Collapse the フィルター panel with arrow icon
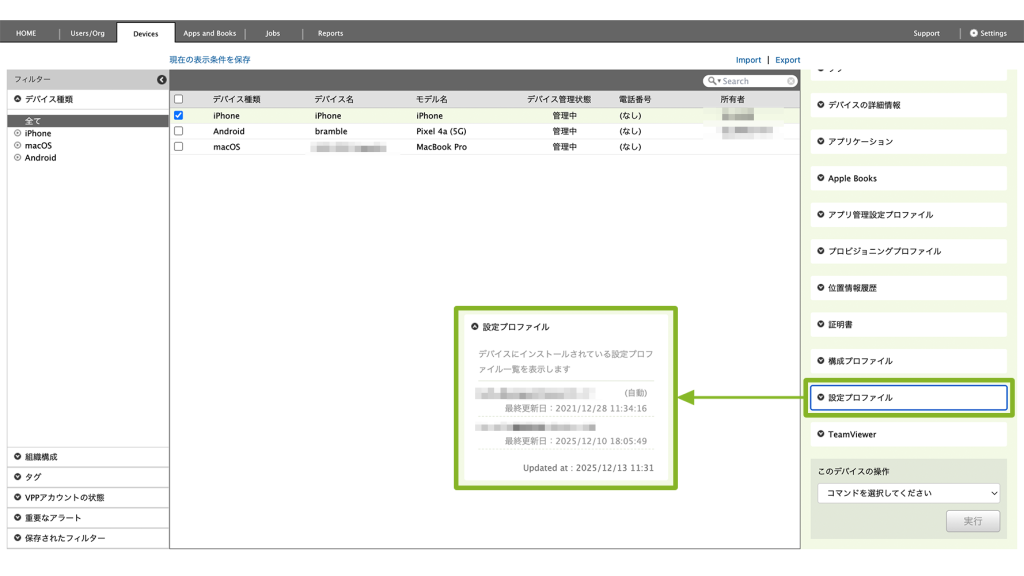This screenshot has width=1024, height=576. click(x=162, y=80)
